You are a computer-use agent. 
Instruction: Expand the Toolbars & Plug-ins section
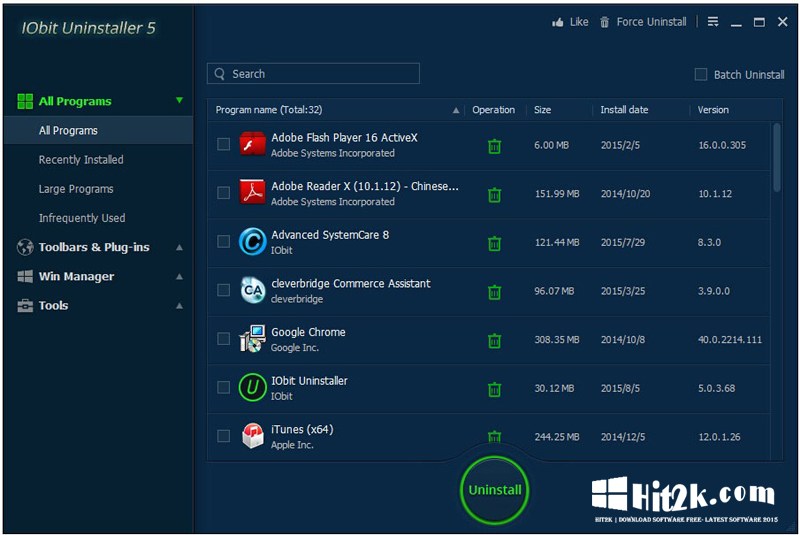(179, 247)
